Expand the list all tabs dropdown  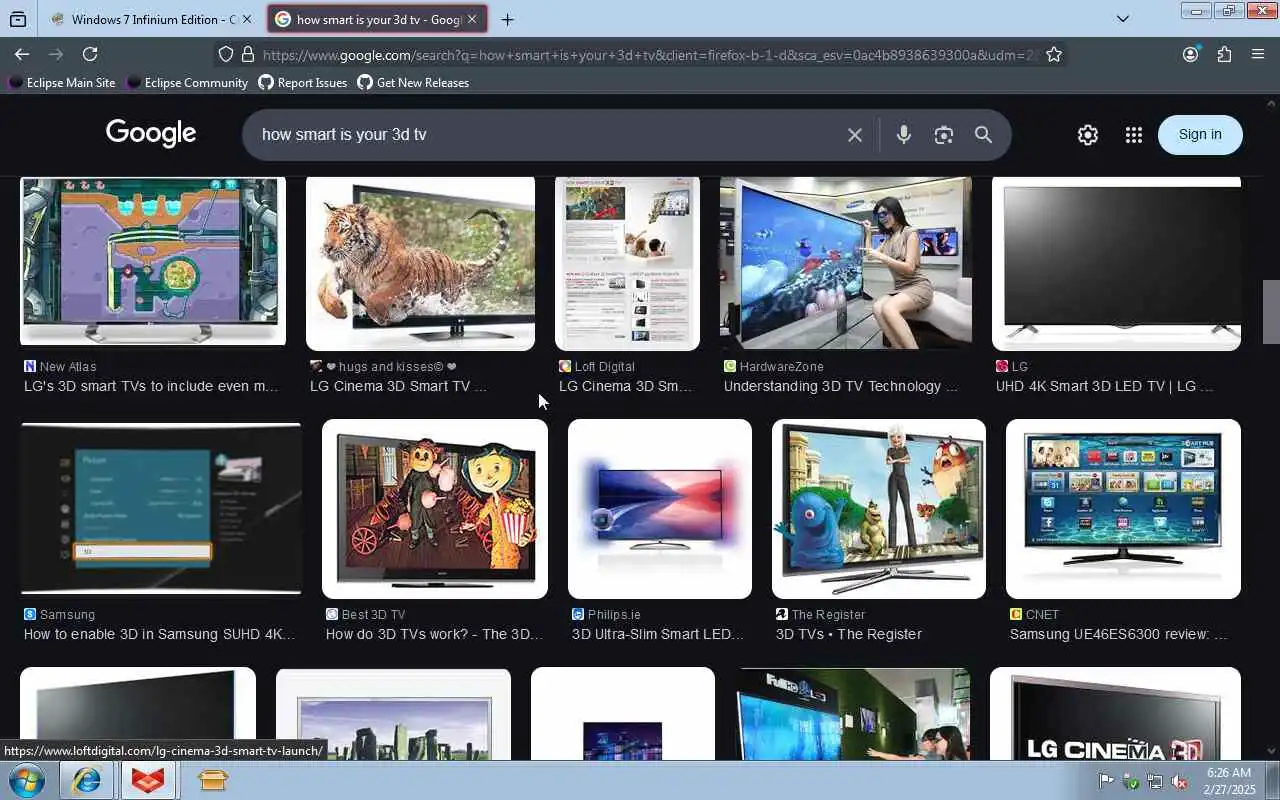[x=1123, y=19]
